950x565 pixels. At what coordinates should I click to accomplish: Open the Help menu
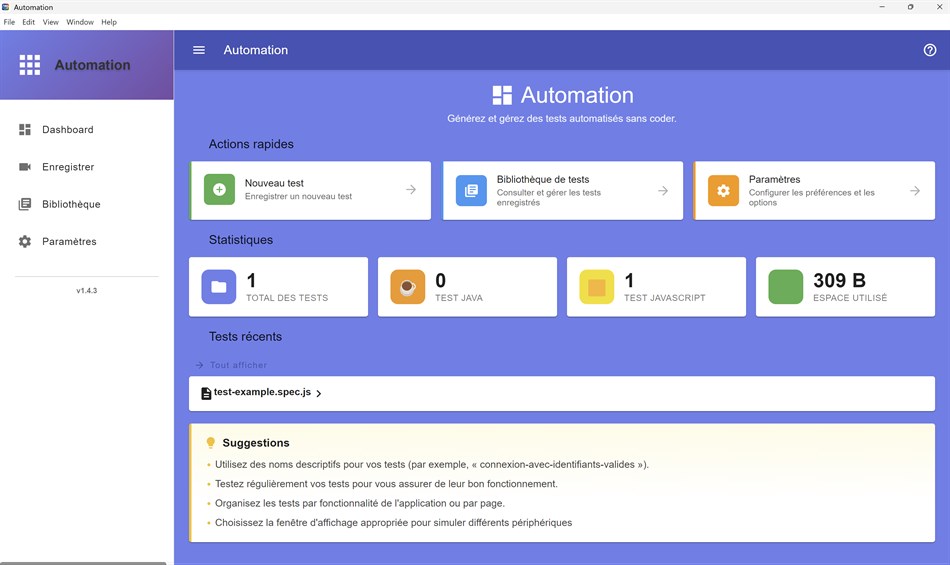coord(109,22)
